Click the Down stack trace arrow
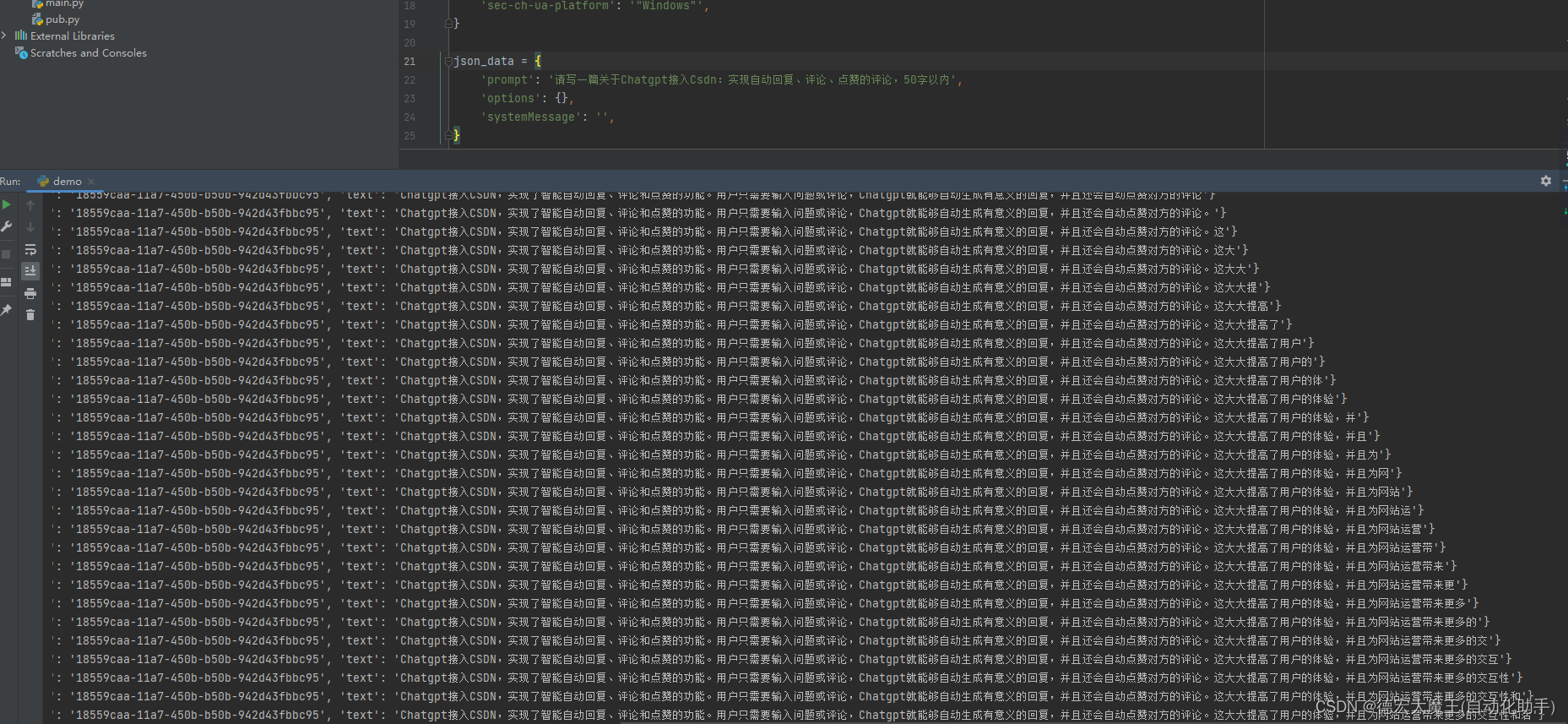 30,227
